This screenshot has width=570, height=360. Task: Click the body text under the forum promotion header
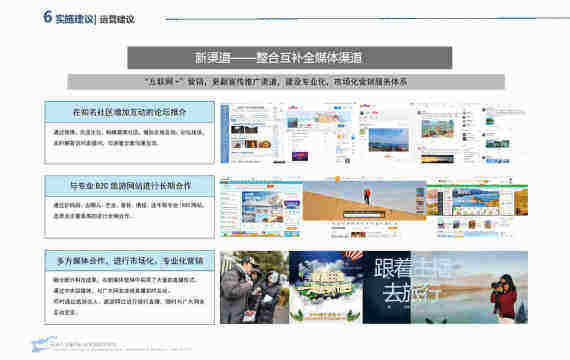[128, 137]
